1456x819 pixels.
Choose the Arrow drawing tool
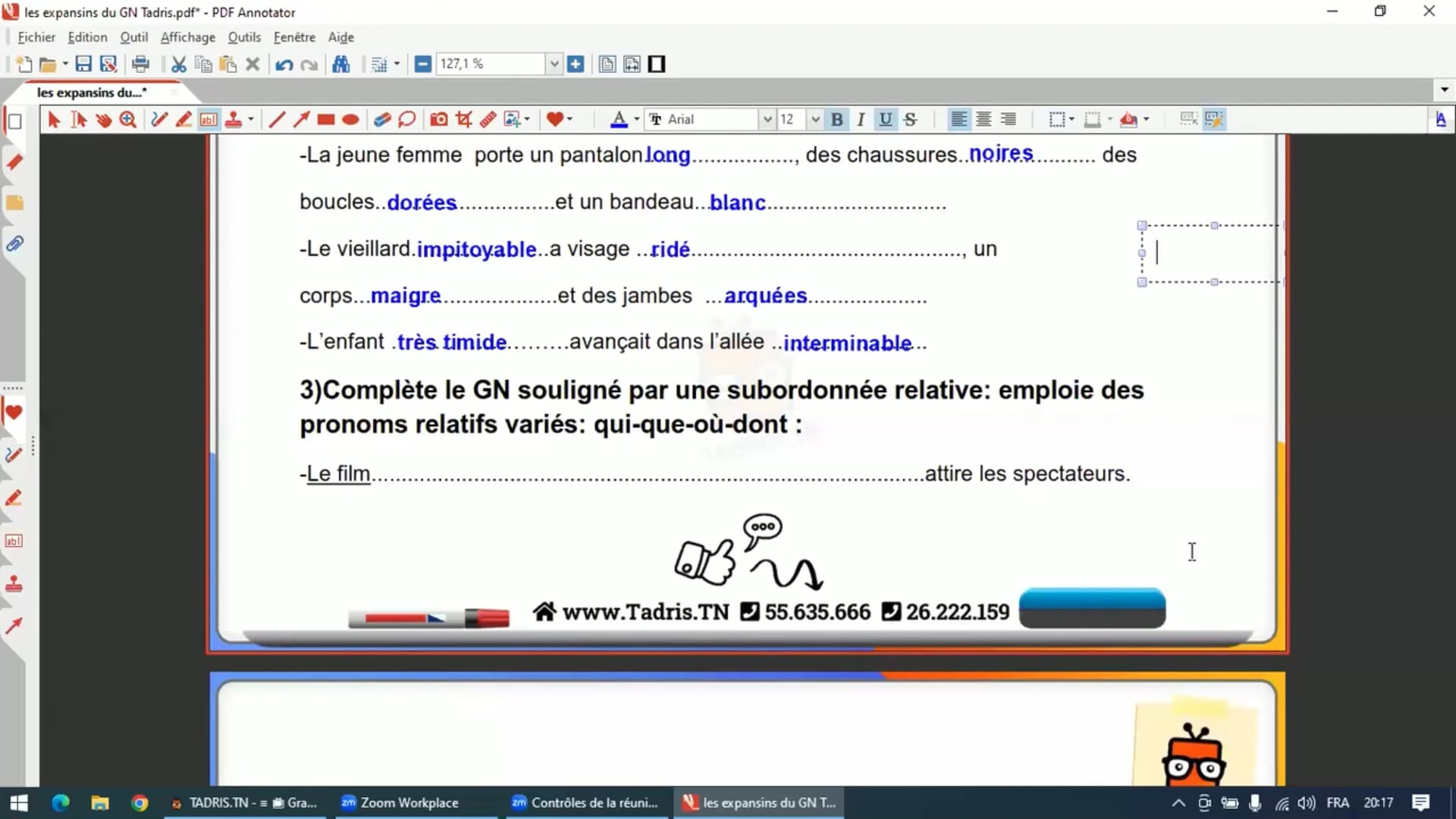point(301,119)
